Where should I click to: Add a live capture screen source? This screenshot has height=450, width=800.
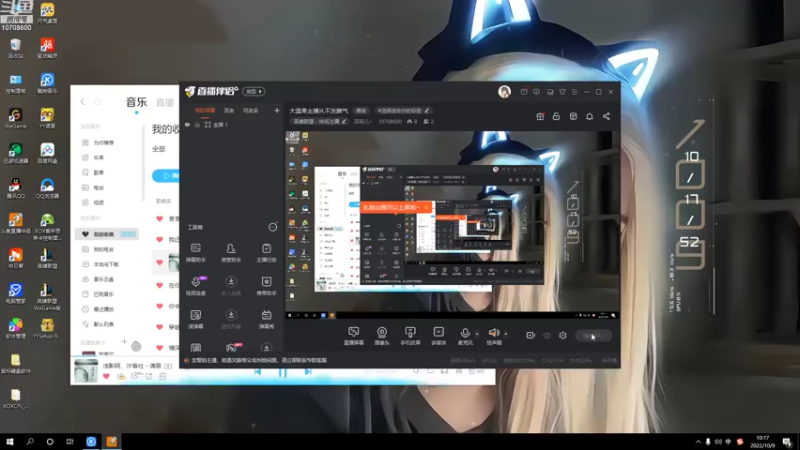[353, 336]
